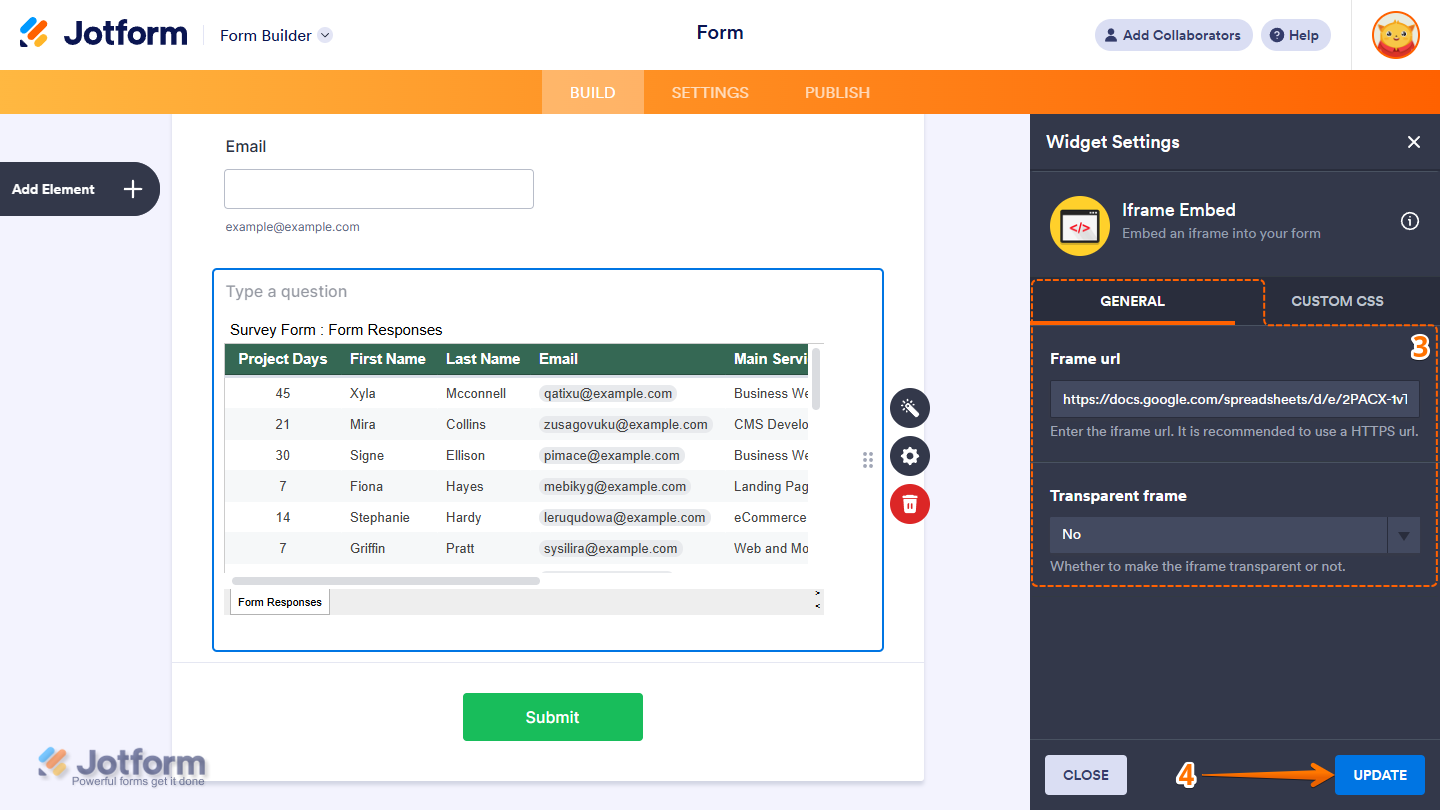Viewport: 1440px width, 810px height.
Task: Click the Project Days value 30
Action: 283,456
